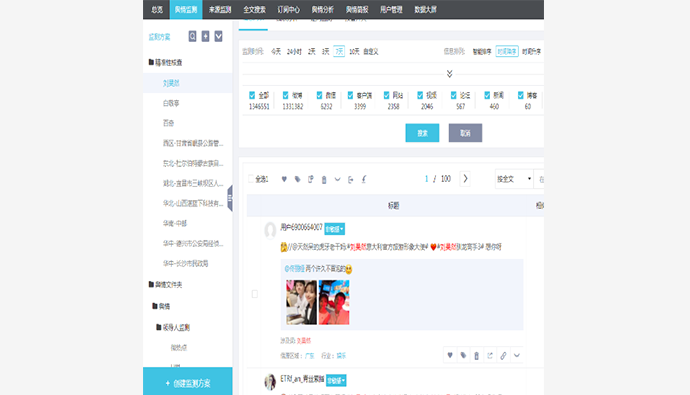Click the search icon beside 监测方案
This screenshot has height=395, width=690.
[x=192, y=36]
